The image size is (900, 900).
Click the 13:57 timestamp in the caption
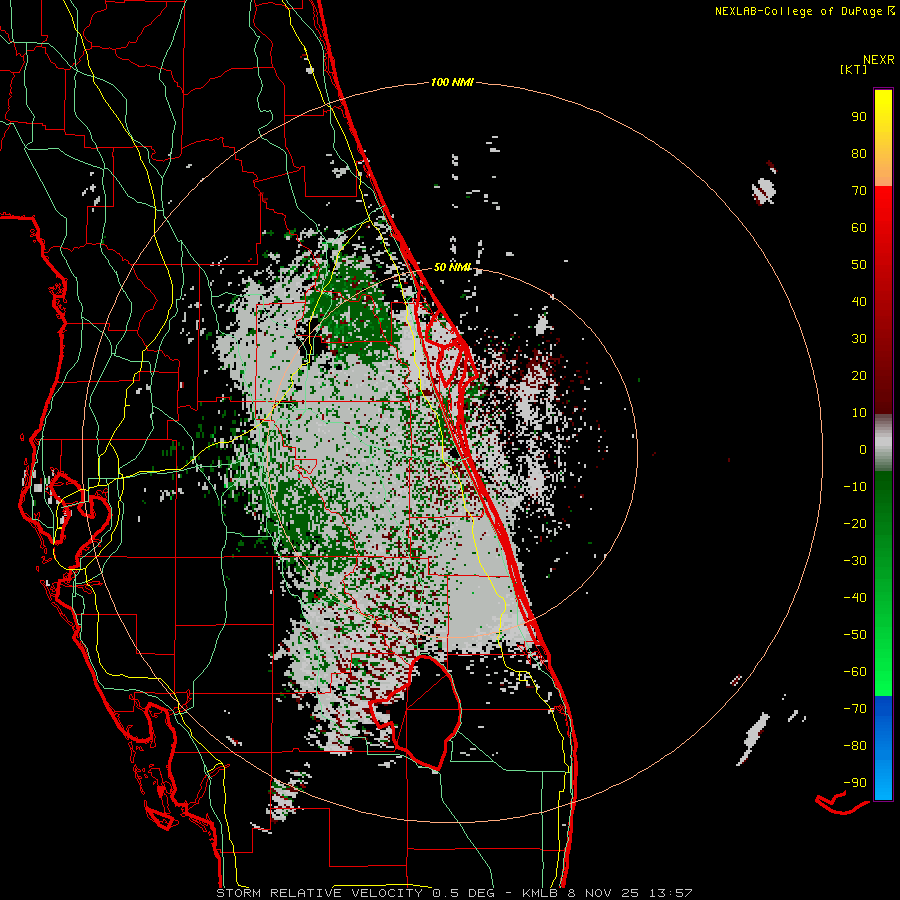(x=670, y=893)
